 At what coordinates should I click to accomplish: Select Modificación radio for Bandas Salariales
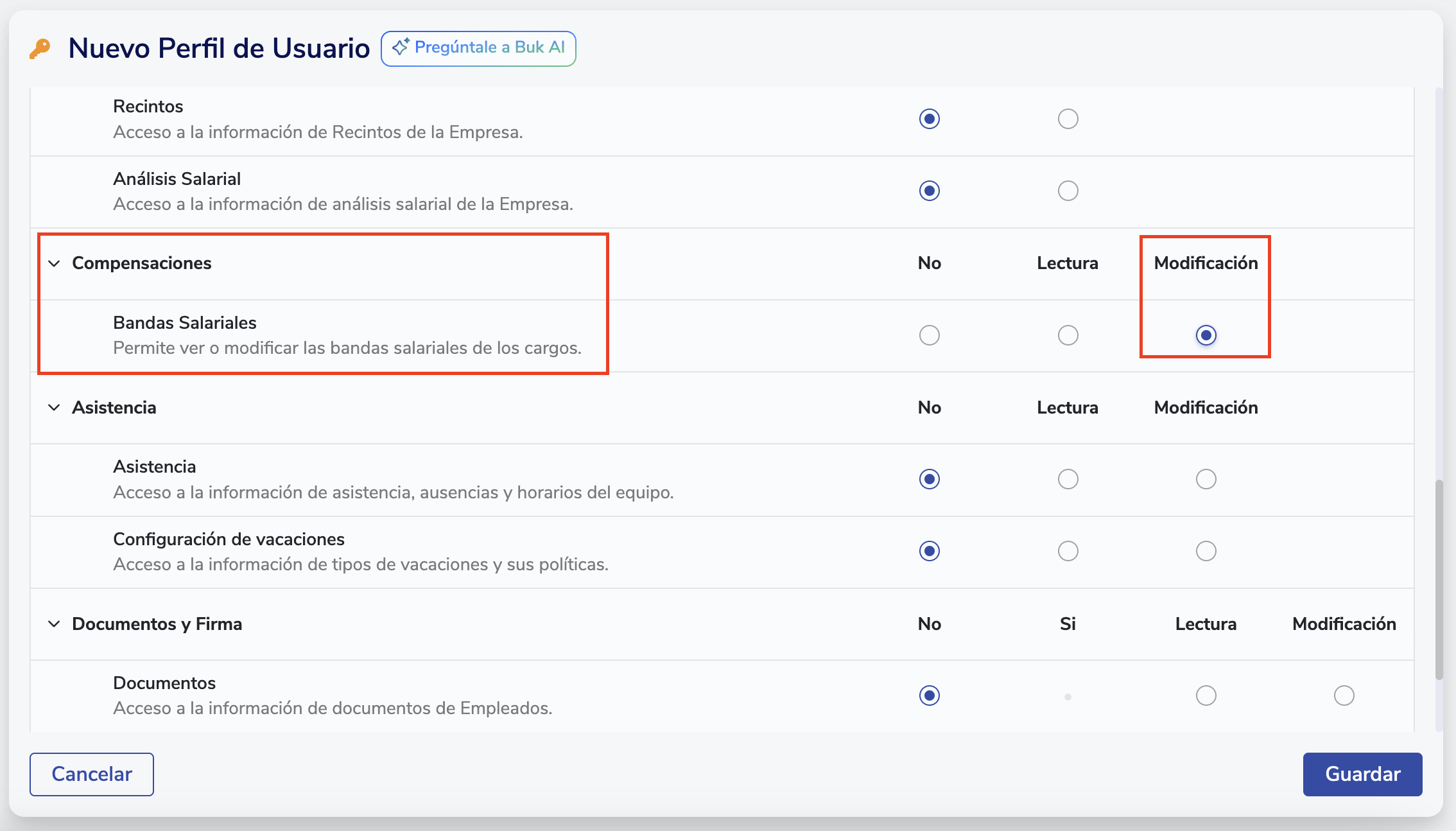1206,335
